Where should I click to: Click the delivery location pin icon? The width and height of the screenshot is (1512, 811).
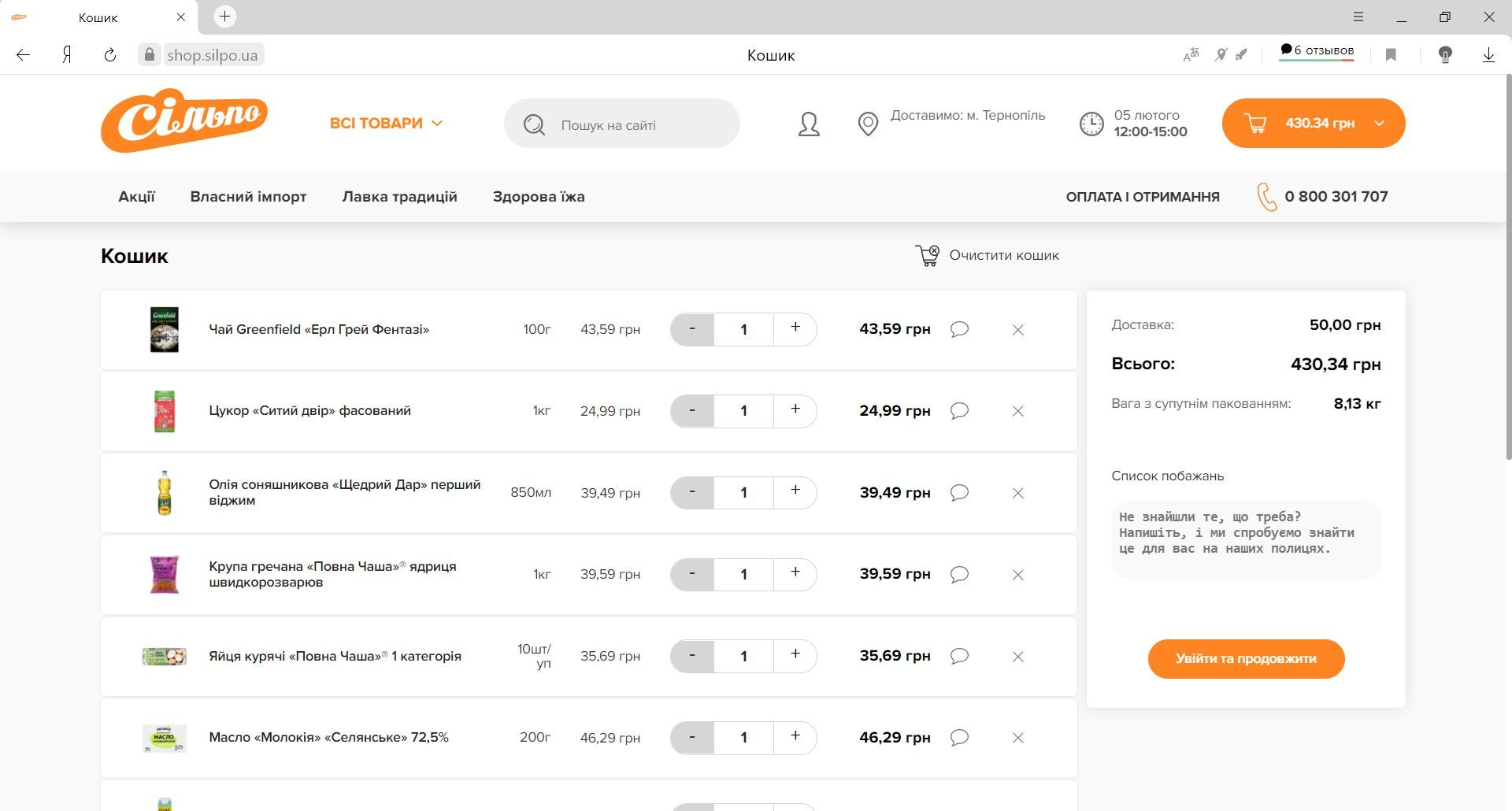pos(868,124)
